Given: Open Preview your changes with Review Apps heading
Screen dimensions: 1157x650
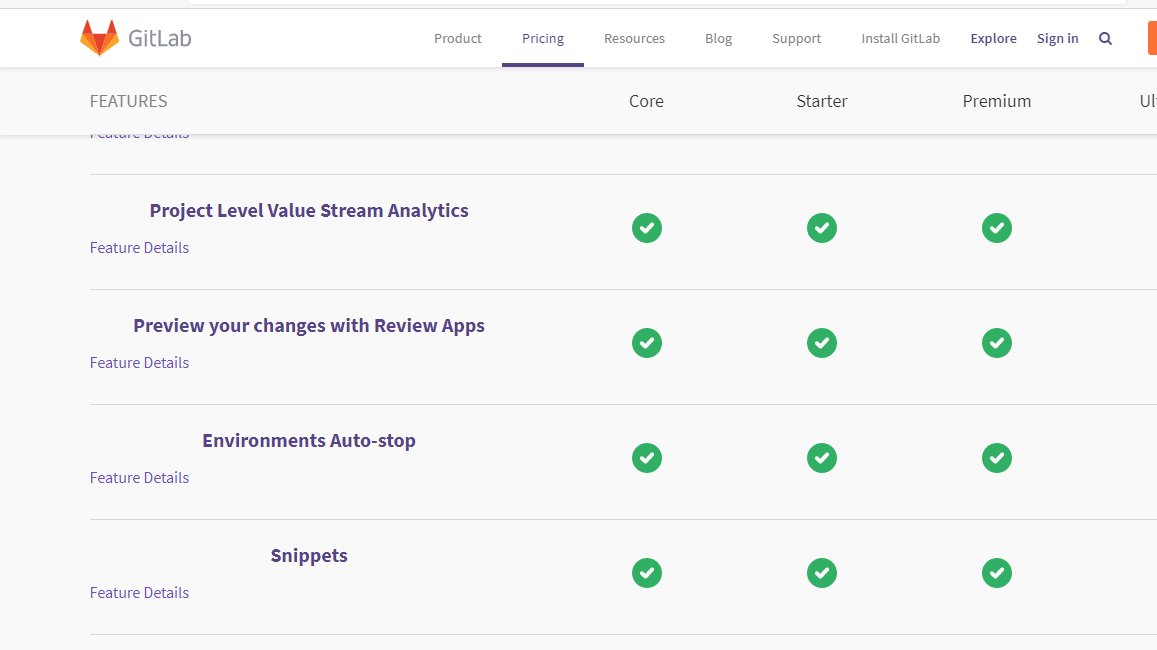Looking at the screenshot, I should pos(309,325).
